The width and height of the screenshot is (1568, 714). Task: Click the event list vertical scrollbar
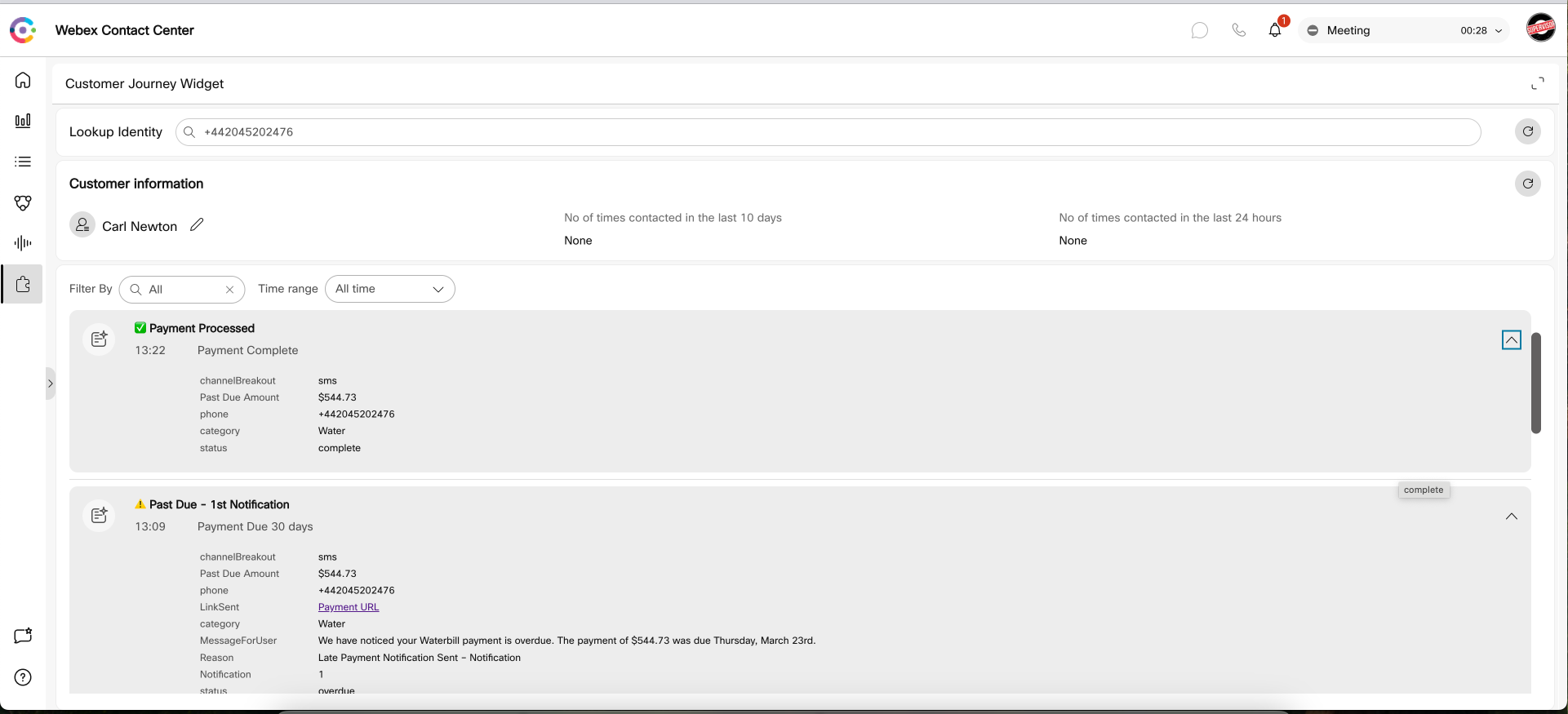1536,383
